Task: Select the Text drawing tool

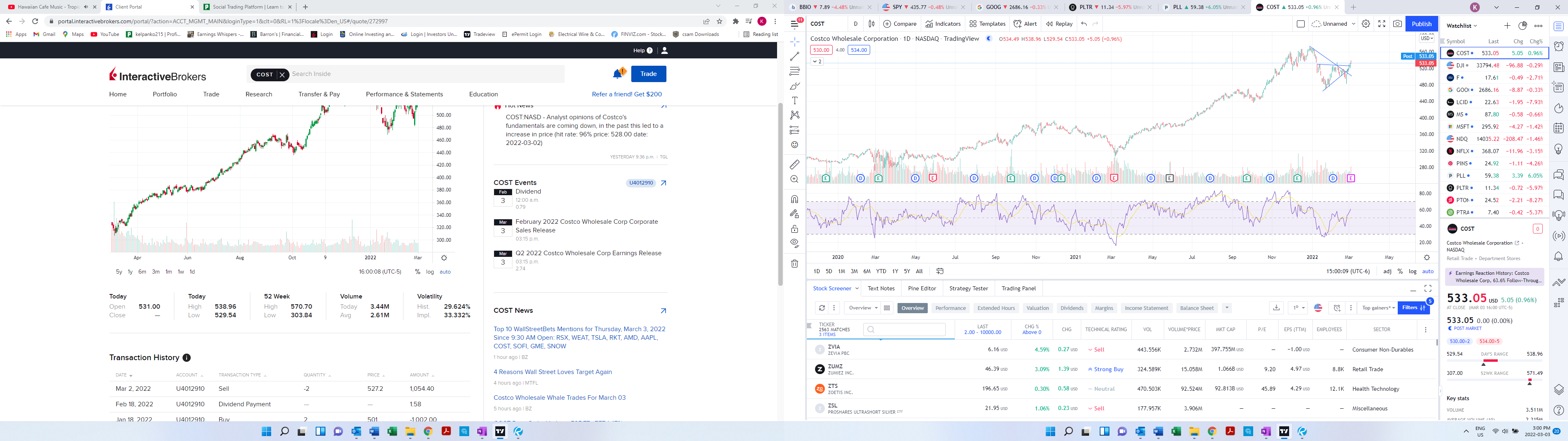Action: (794, 100)
